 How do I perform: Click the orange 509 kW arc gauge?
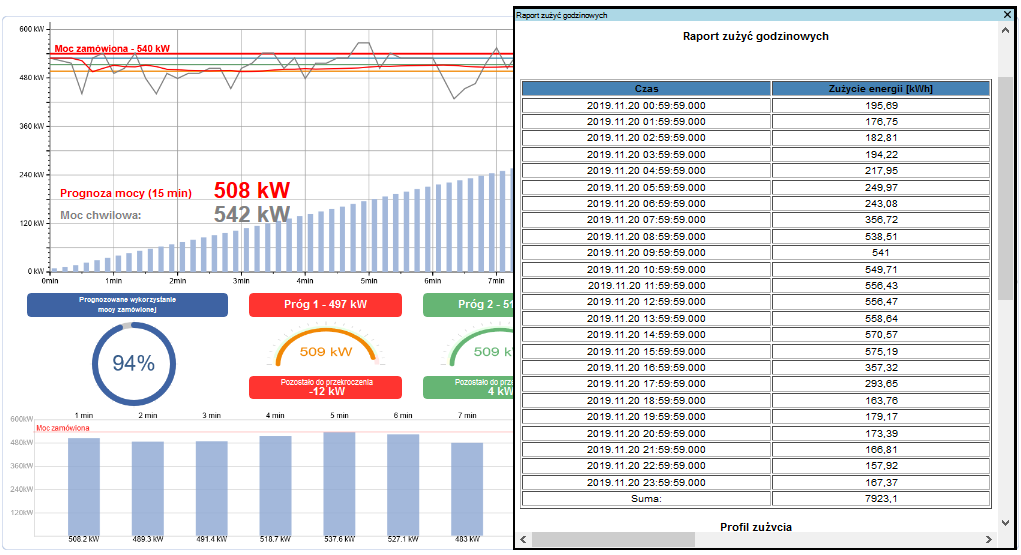pyautogui.click(x=325, y=350)
